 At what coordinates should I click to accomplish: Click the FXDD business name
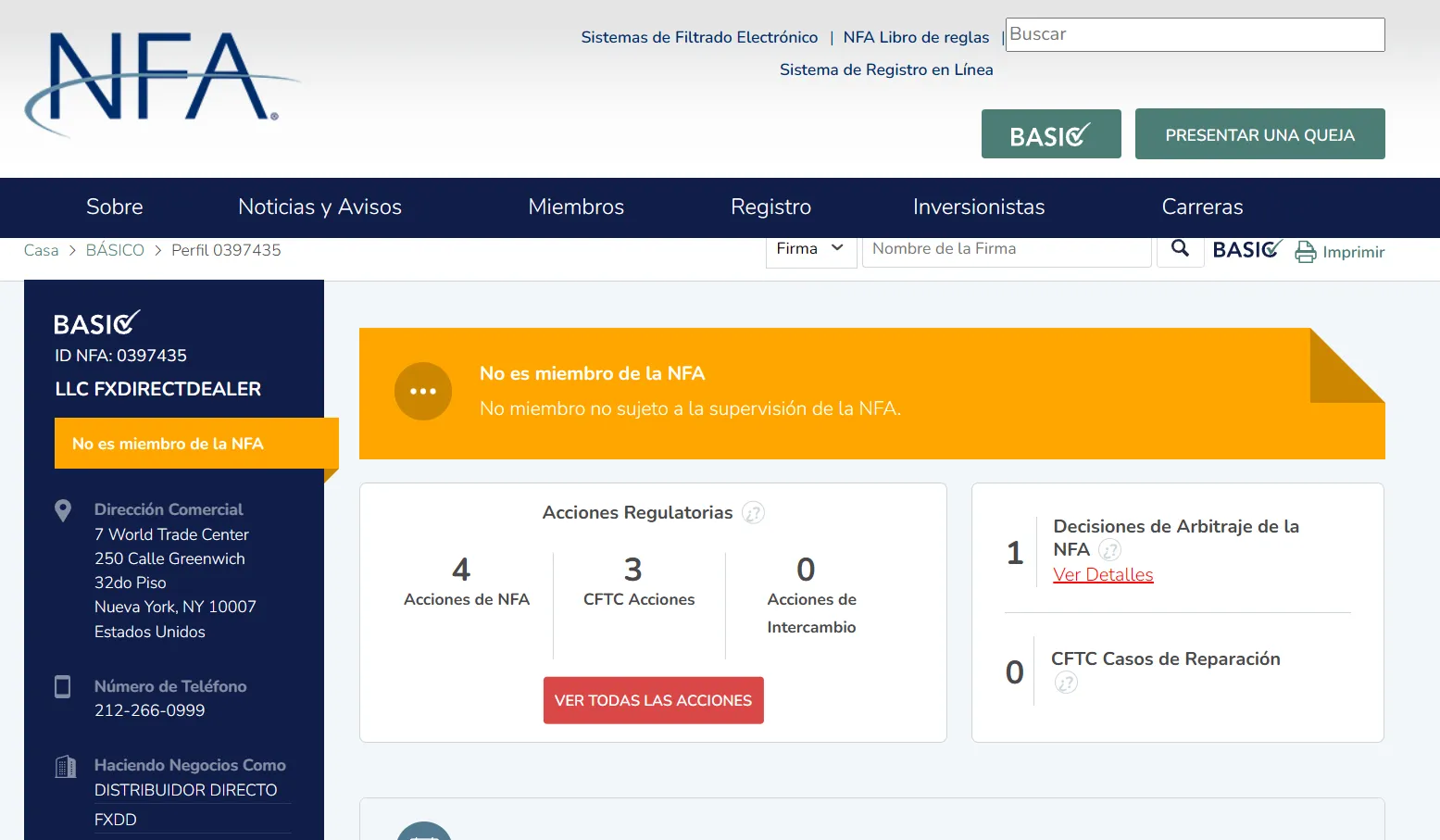pyautogui.click(x=115, y=820)
